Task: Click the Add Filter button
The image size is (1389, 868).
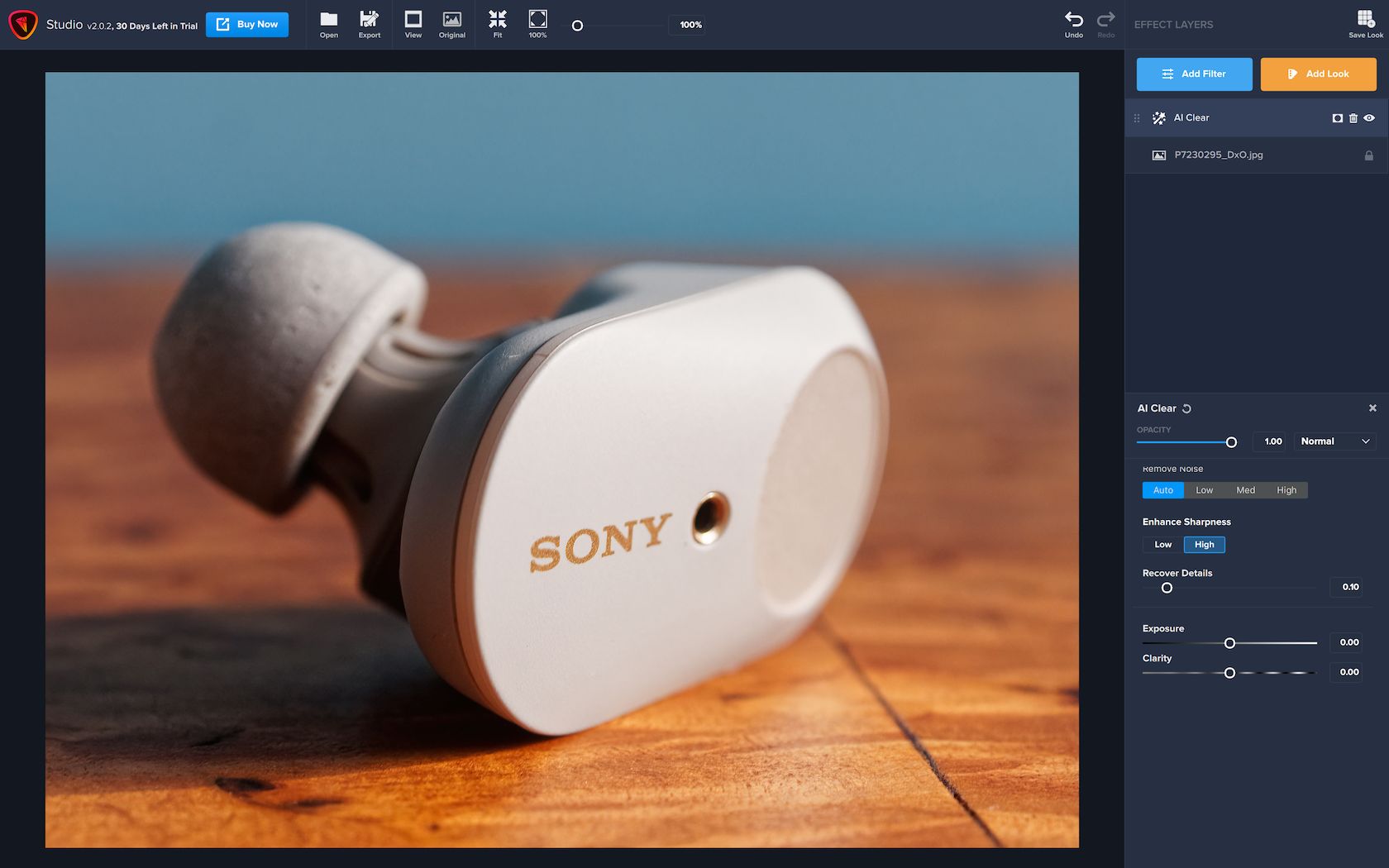Action: (x=1194, y=74)
